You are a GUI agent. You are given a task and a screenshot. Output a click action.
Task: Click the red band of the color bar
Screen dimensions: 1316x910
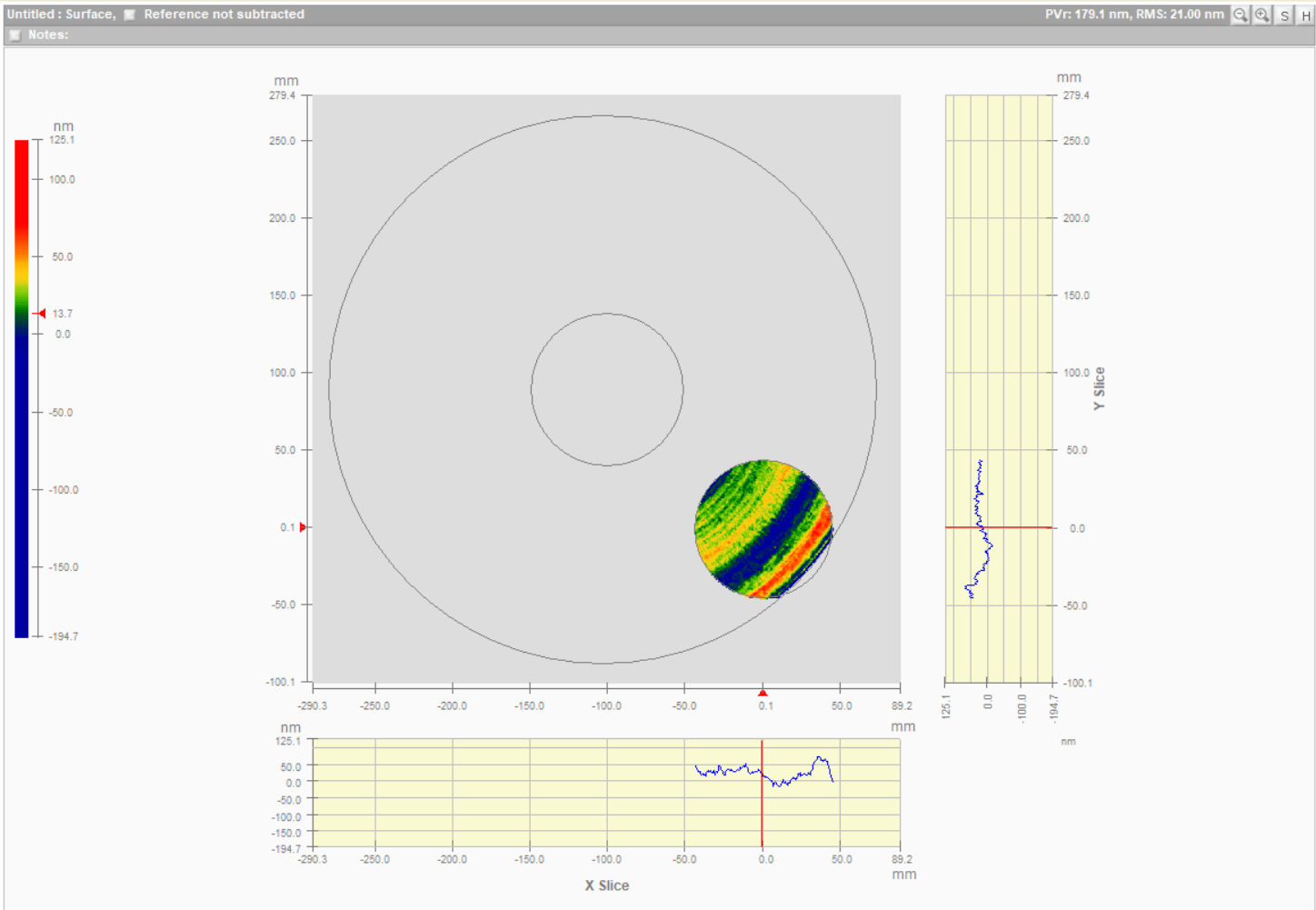(x=22, y=182)
